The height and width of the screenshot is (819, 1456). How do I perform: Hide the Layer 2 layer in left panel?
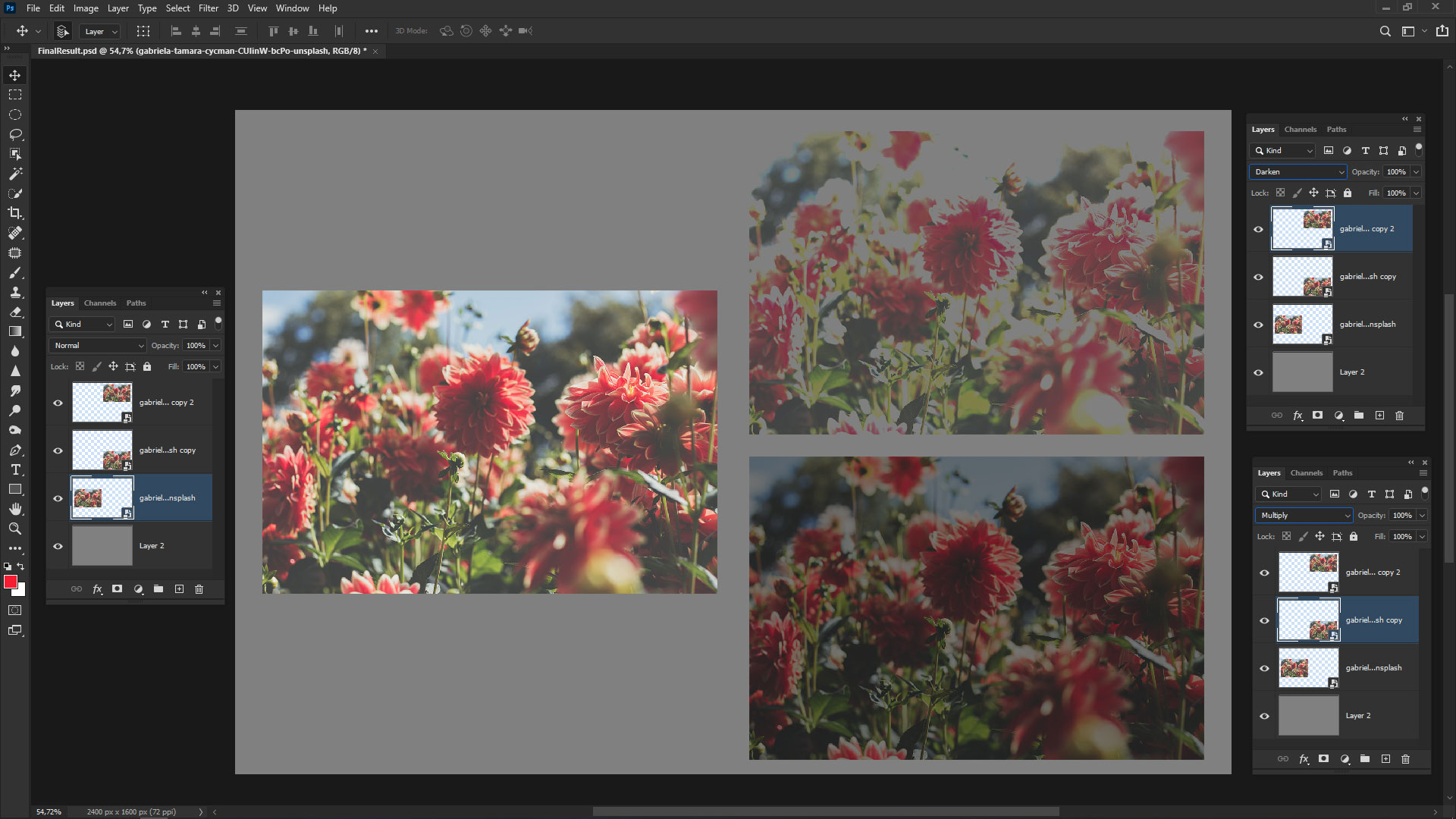58,546
